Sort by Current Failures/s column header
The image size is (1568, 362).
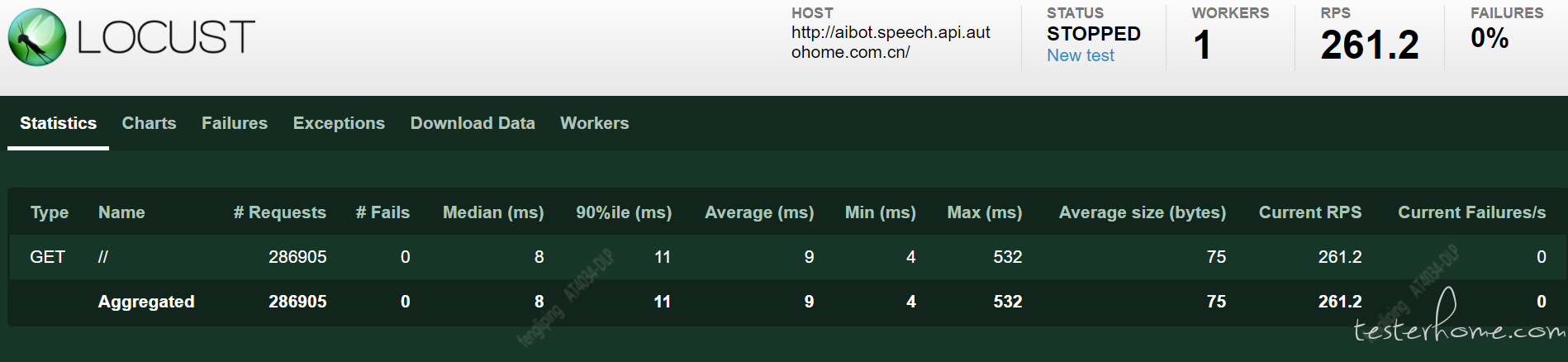click(x=1472, y=212)
